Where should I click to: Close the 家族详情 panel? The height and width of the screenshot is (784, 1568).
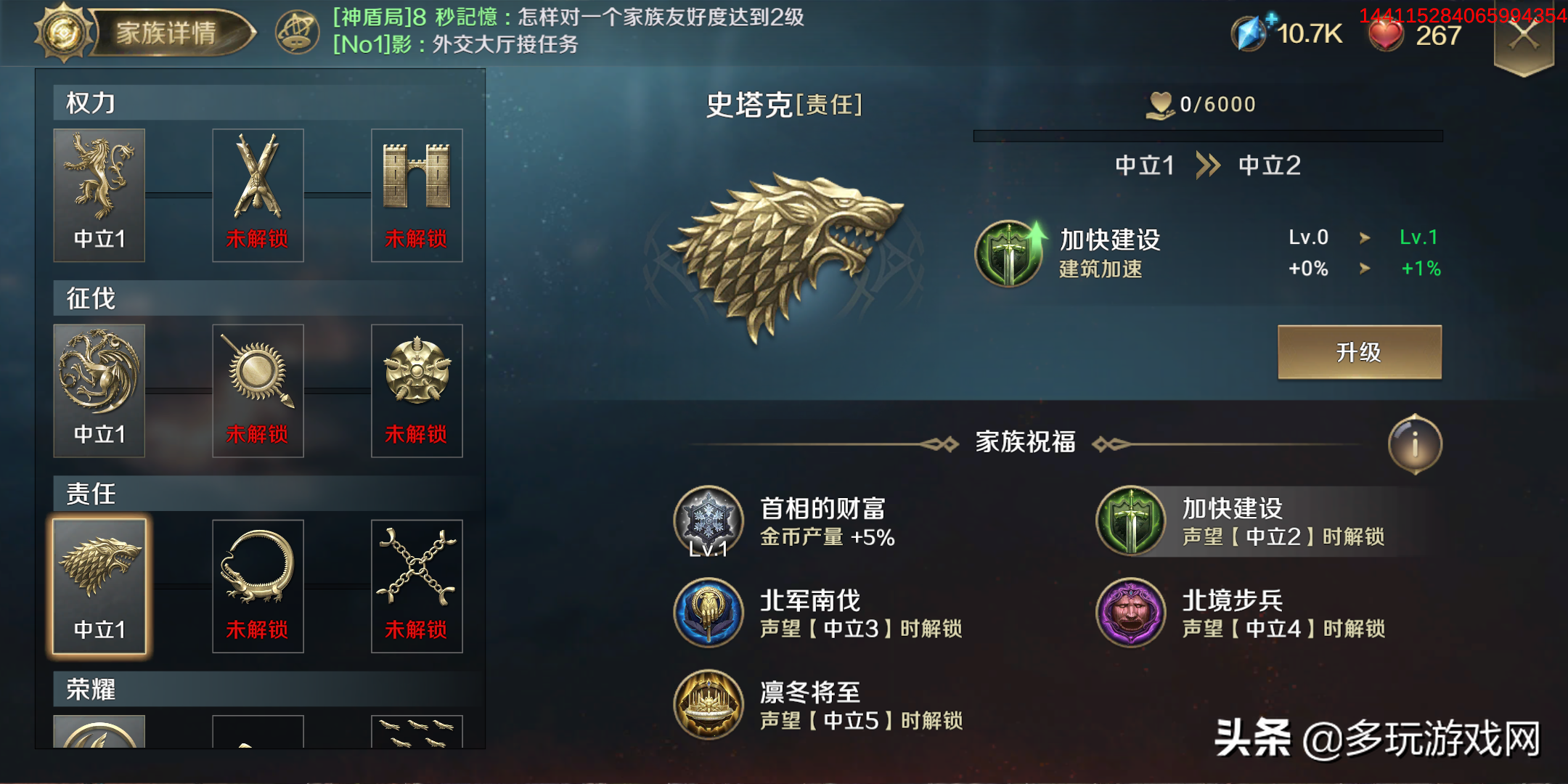1524,35
